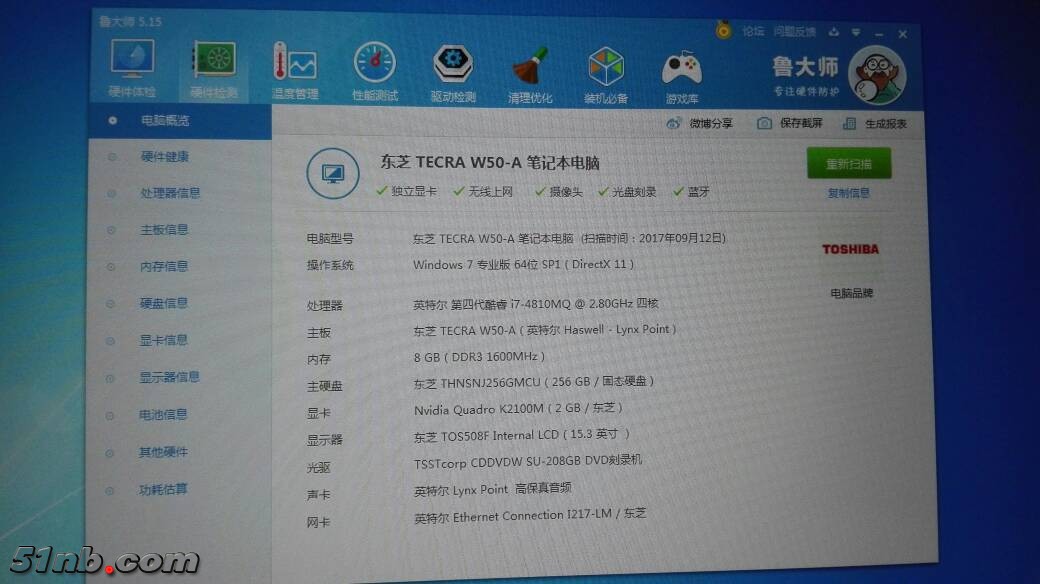Viewport: 1040px width, 584px height.
Task: Click the 8 GB ( DDR3 1600MHz ) value
Action: tap(479, 357)
